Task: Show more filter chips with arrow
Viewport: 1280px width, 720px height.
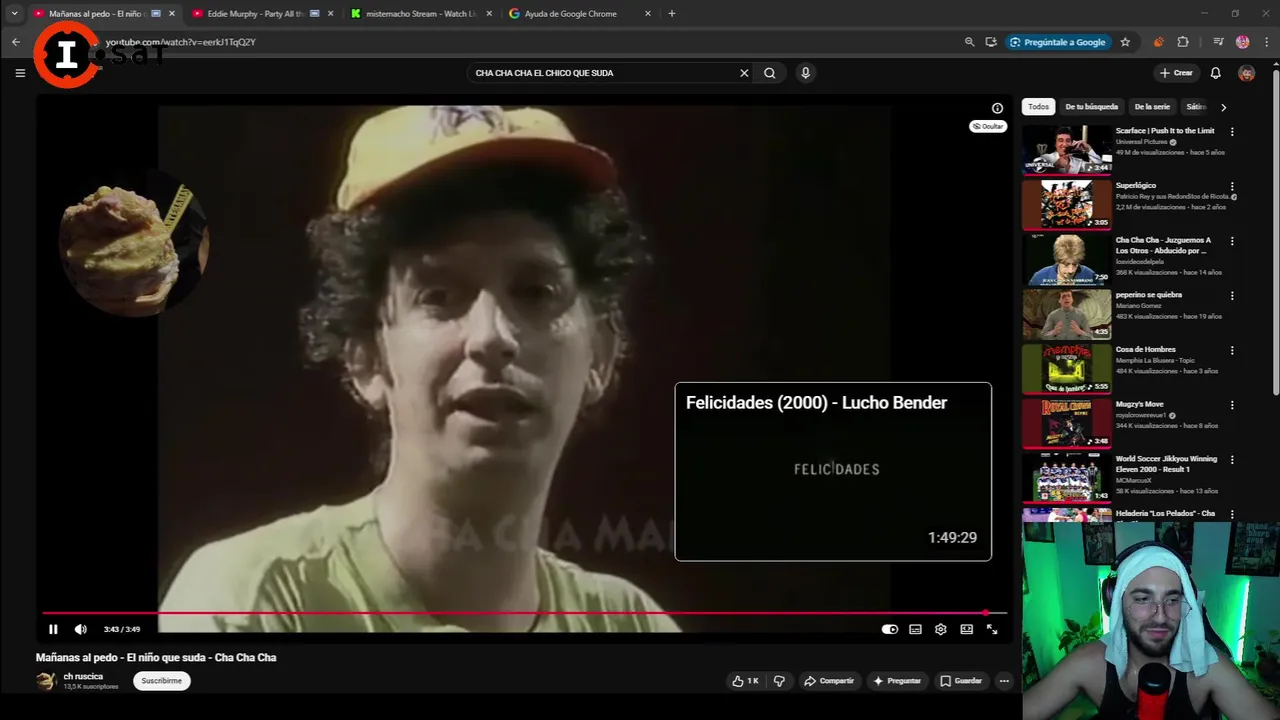Action: coord(1223,107)
